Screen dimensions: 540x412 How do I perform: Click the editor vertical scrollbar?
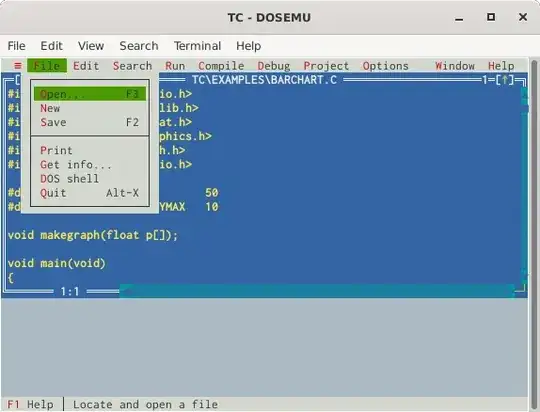point(524,186)
